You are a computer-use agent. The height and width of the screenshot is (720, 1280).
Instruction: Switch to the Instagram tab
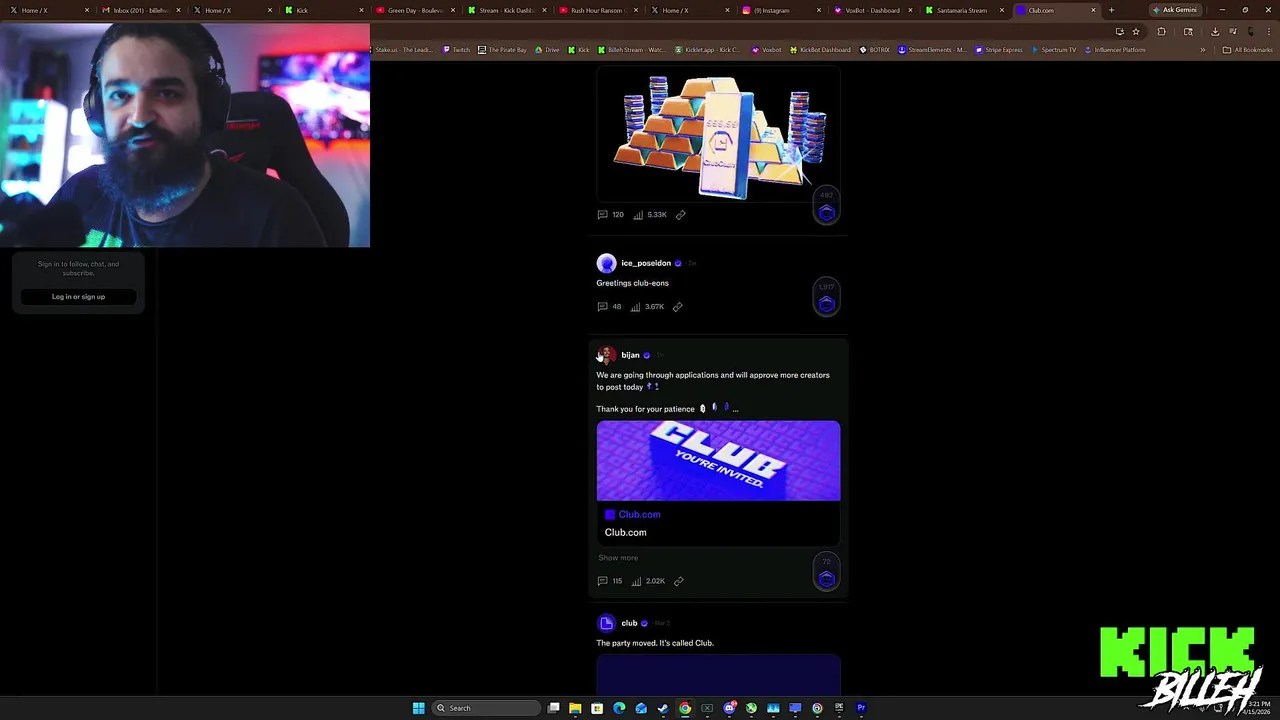click(x=783, y=10)
